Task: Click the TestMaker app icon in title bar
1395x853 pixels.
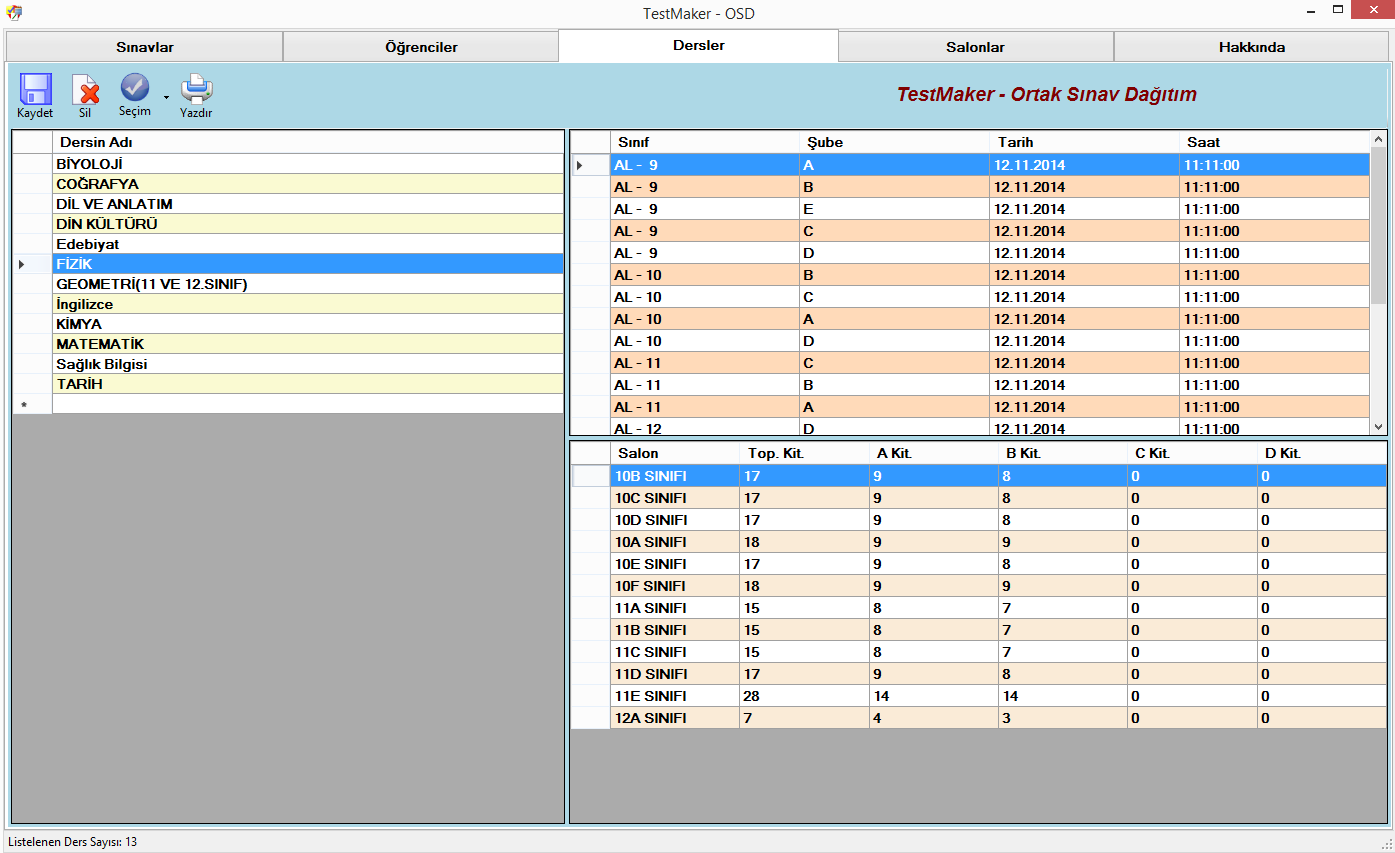Action: 14,13
